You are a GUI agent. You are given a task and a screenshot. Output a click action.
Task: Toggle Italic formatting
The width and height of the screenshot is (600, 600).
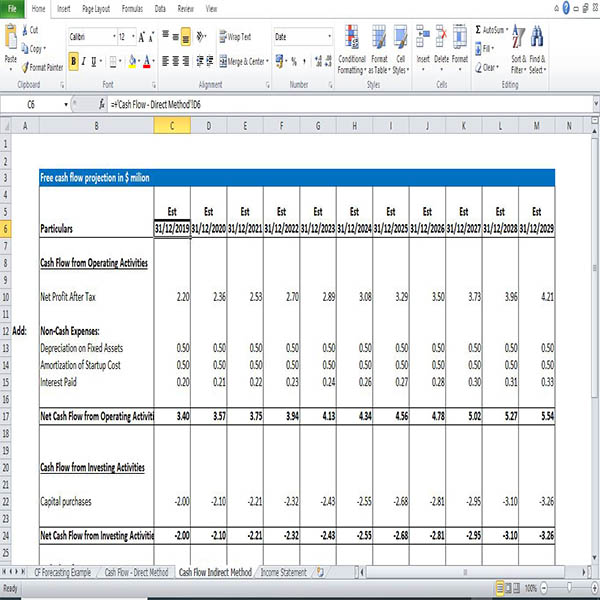click(x=84, y=61)
